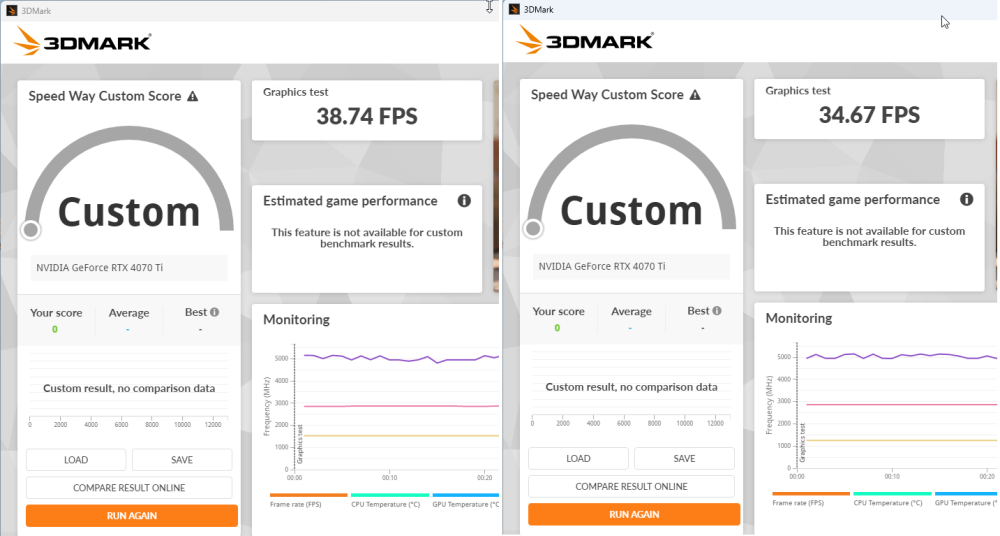The width and height of the screenshot is (1000, 536).
Task: Click Graphics test label in right window
Action: pos(798,91)
